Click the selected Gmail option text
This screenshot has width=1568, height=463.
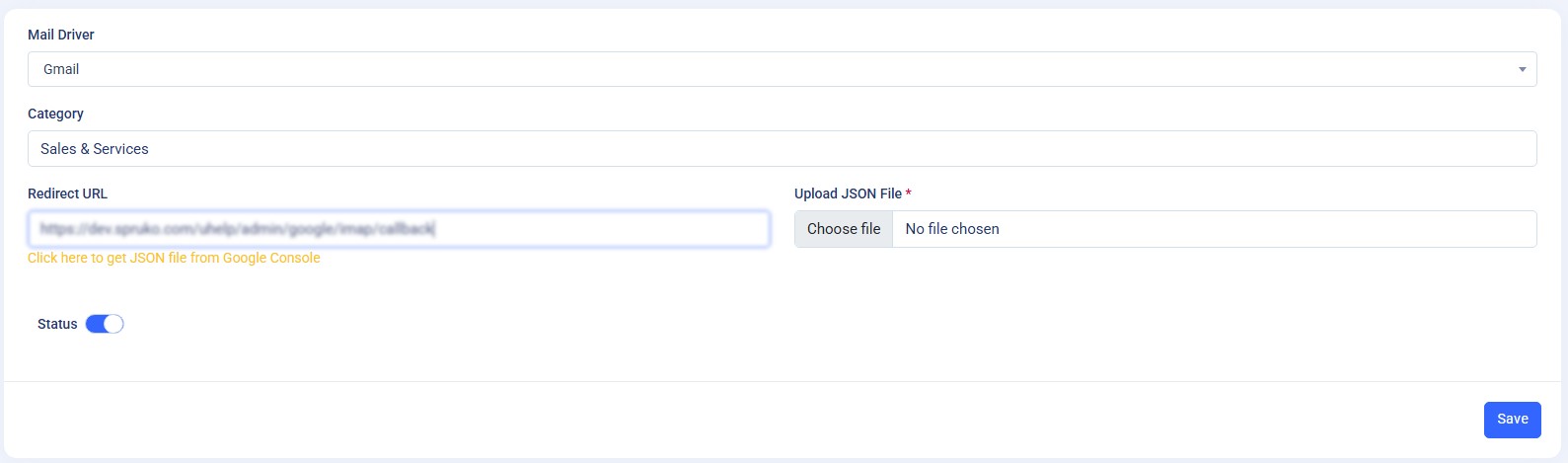[61, 69]
